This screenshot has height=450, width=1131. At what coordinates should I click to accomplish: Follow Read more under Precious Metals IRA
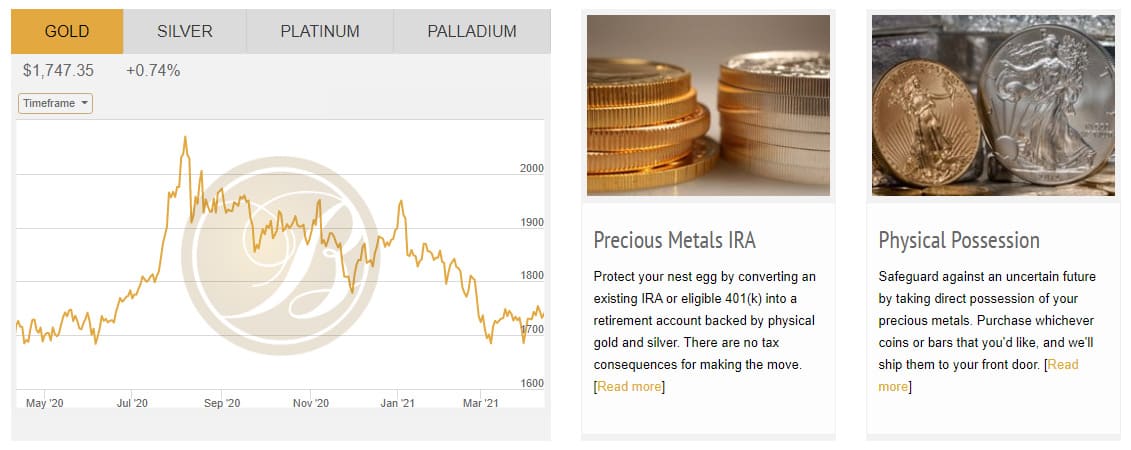coord(629,387)
